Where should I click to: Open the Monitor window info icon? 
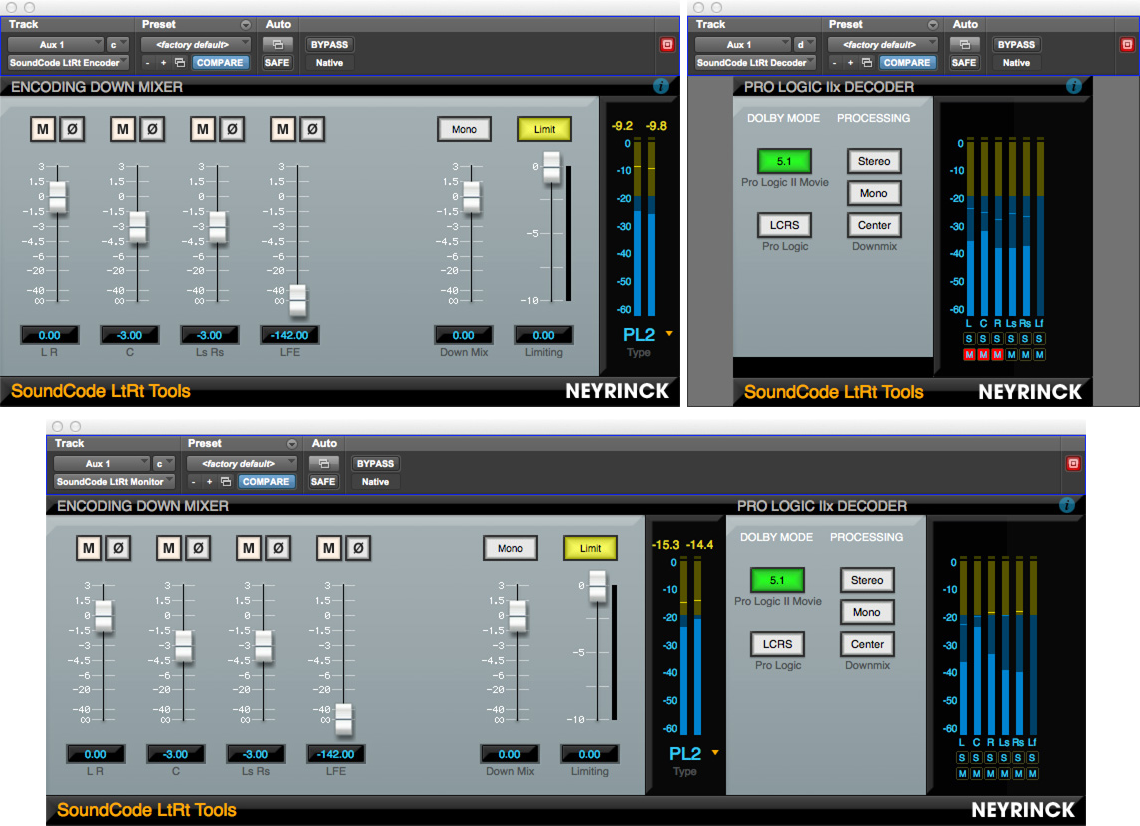click(1067, 505)
